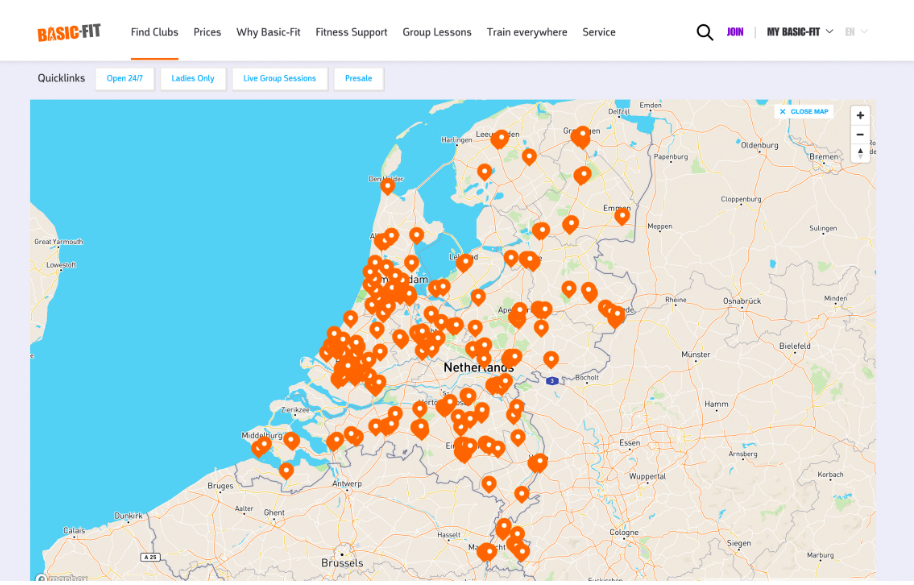
Task: Click the Dunkirk map label
Action: coord(128,516)
